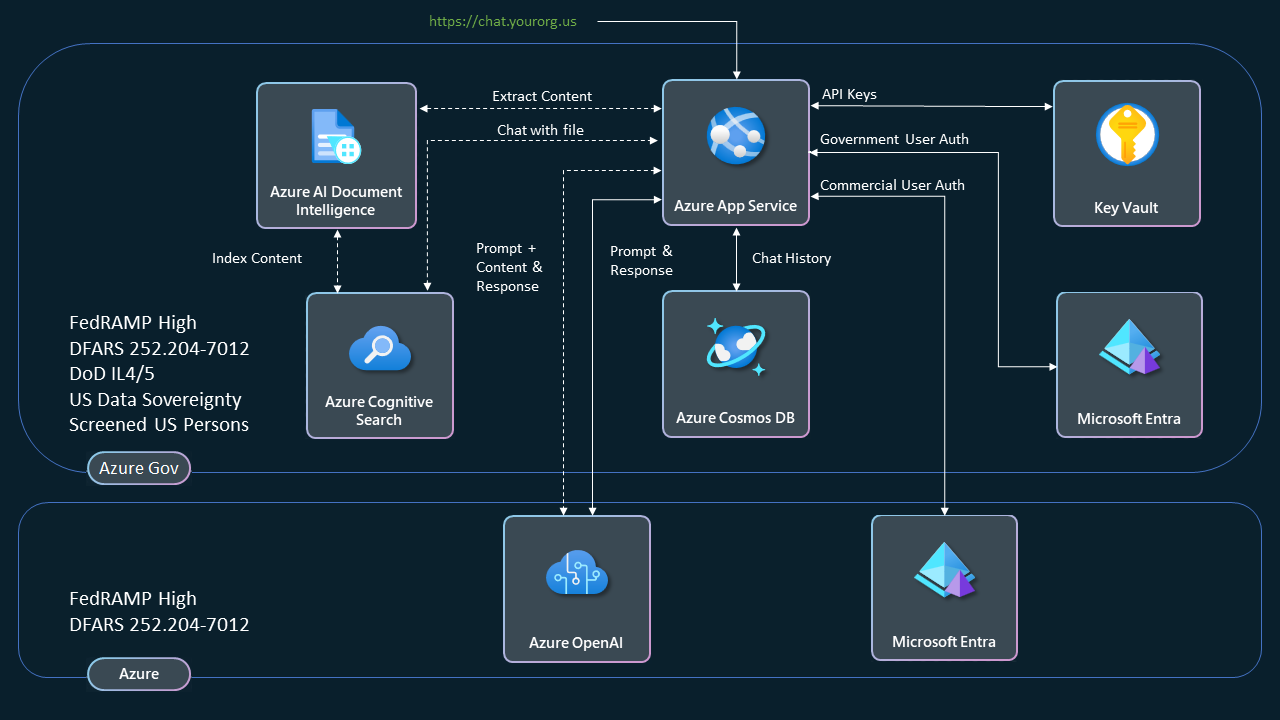The width and height of the screenshot is (1280, 720).
Task: Click the "Azure AI Document Intelligence" caption
Action: pyautogui.click(x=336, y=201)
